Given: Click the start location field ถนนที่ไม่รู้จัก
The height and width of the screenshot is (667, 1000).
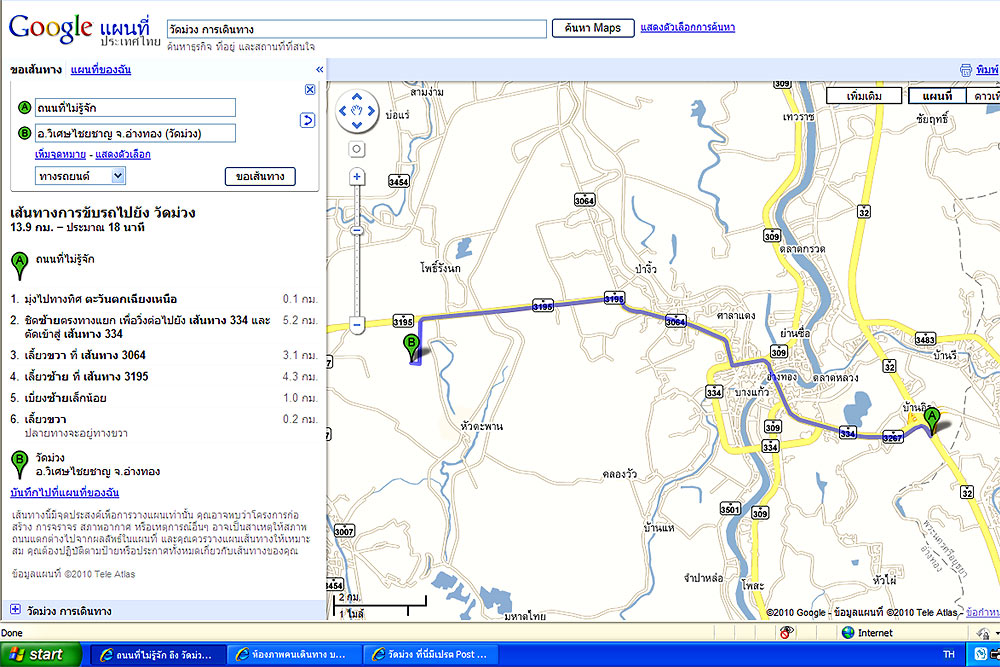Looking at the screenshot, I should coord(135,107).
